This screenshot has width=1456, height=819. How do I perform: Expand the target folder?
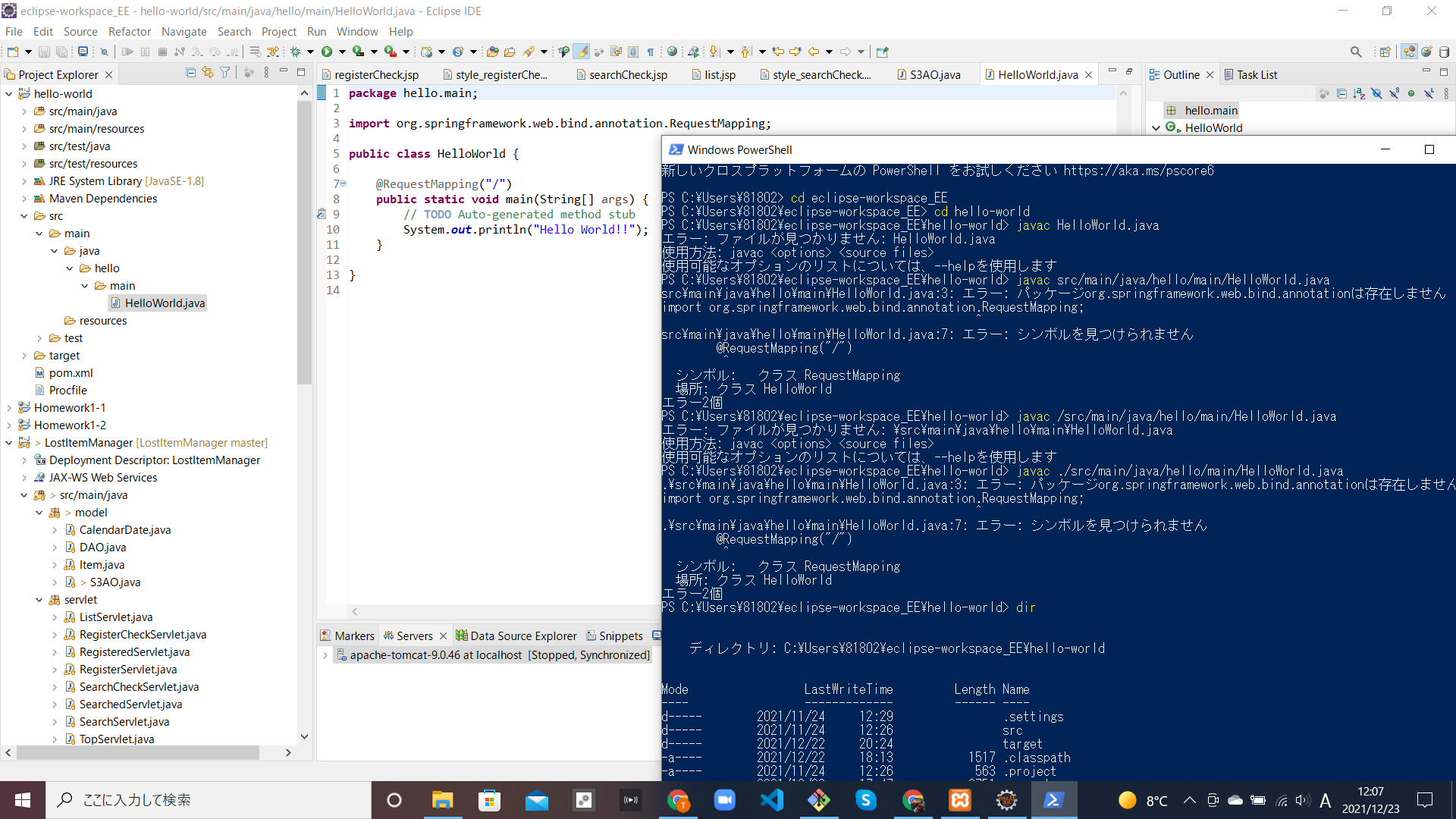tap(24, 356)
